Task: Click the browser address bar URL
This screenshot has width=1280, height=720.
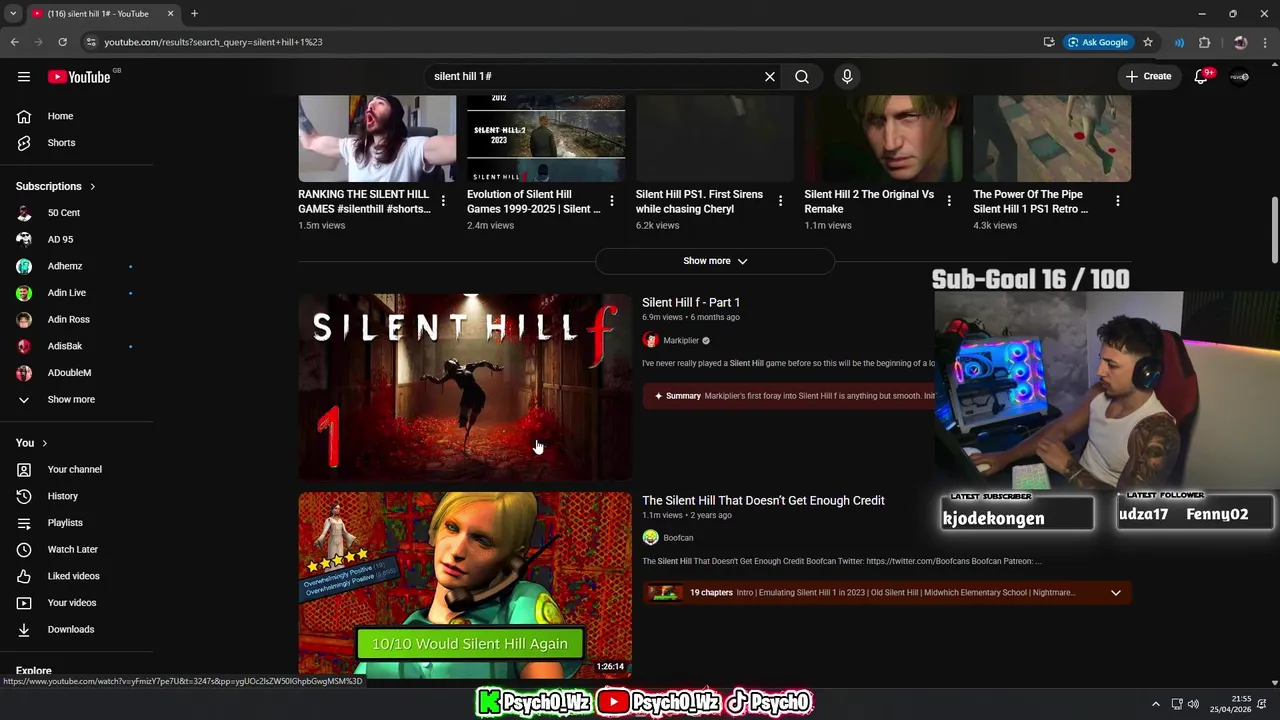Action: click(213, 42)
